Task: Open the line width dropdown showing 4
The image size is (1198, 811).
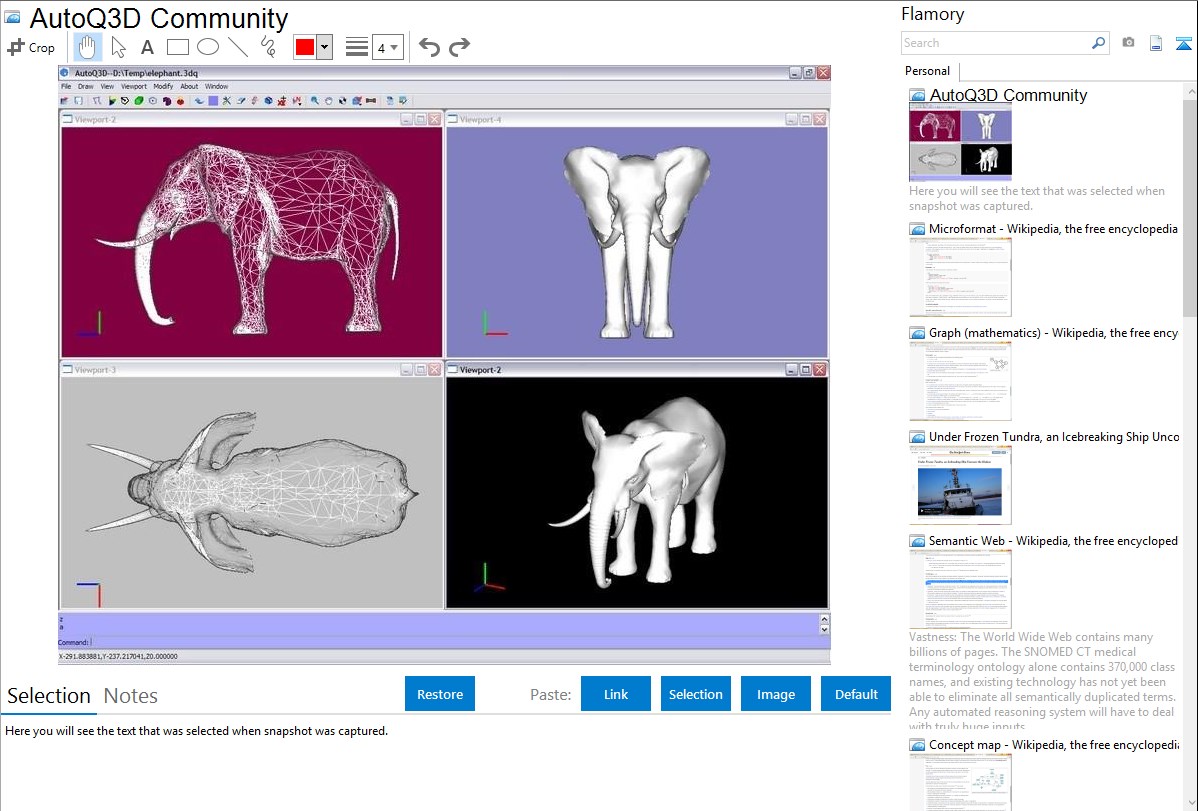Action: point(388,47)
